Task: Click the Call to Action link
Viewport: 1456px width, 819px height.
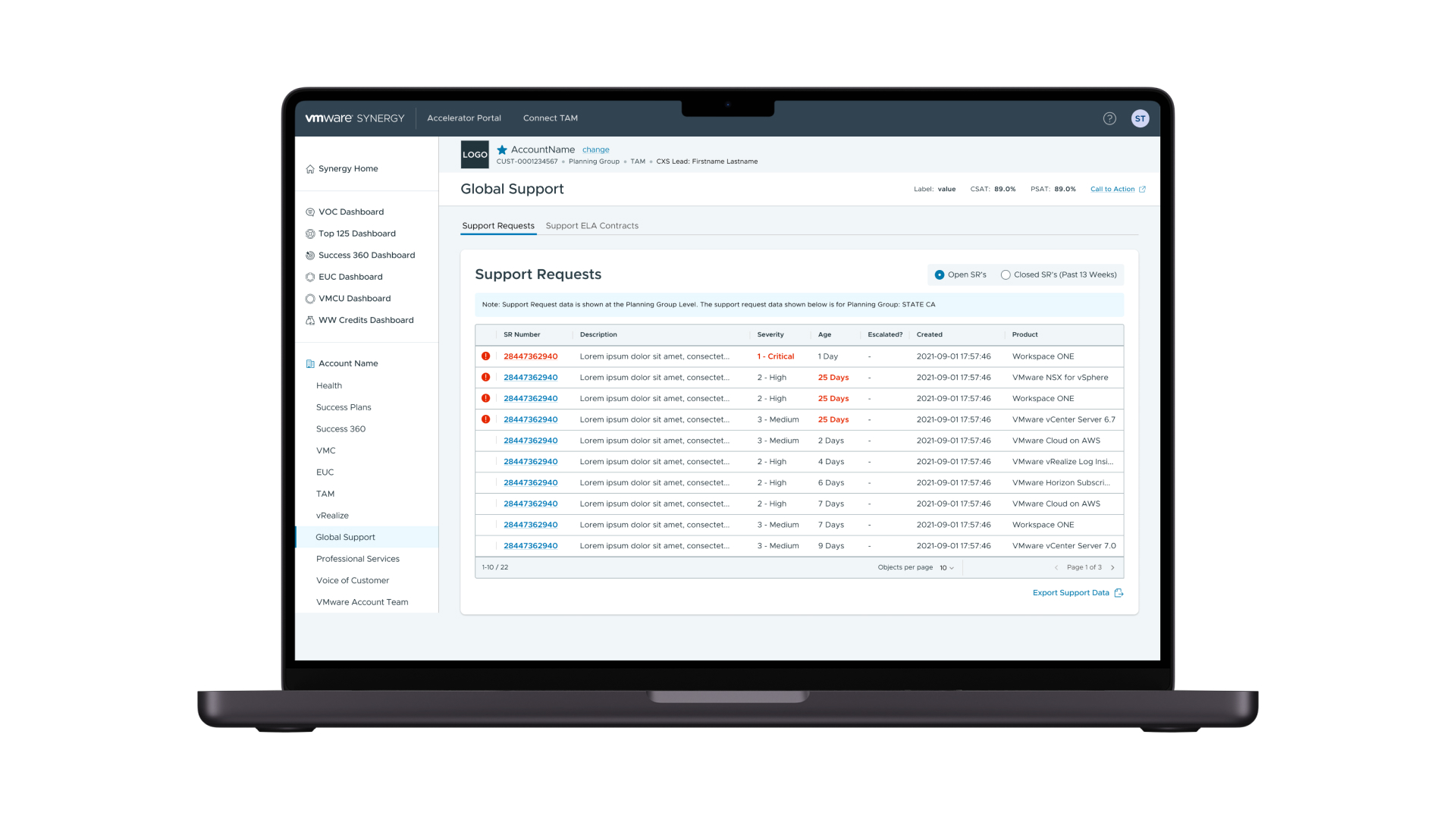Action: pos(1112,190)
